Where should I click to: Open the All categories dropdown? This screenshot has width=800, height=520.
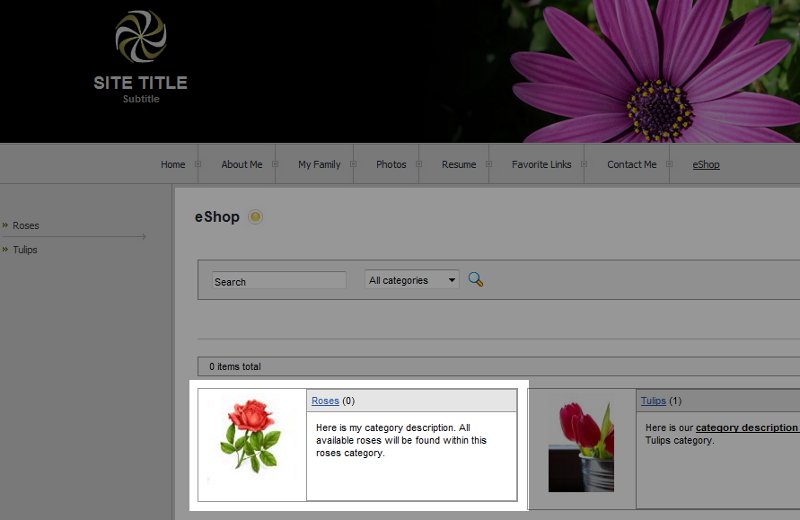411,280
